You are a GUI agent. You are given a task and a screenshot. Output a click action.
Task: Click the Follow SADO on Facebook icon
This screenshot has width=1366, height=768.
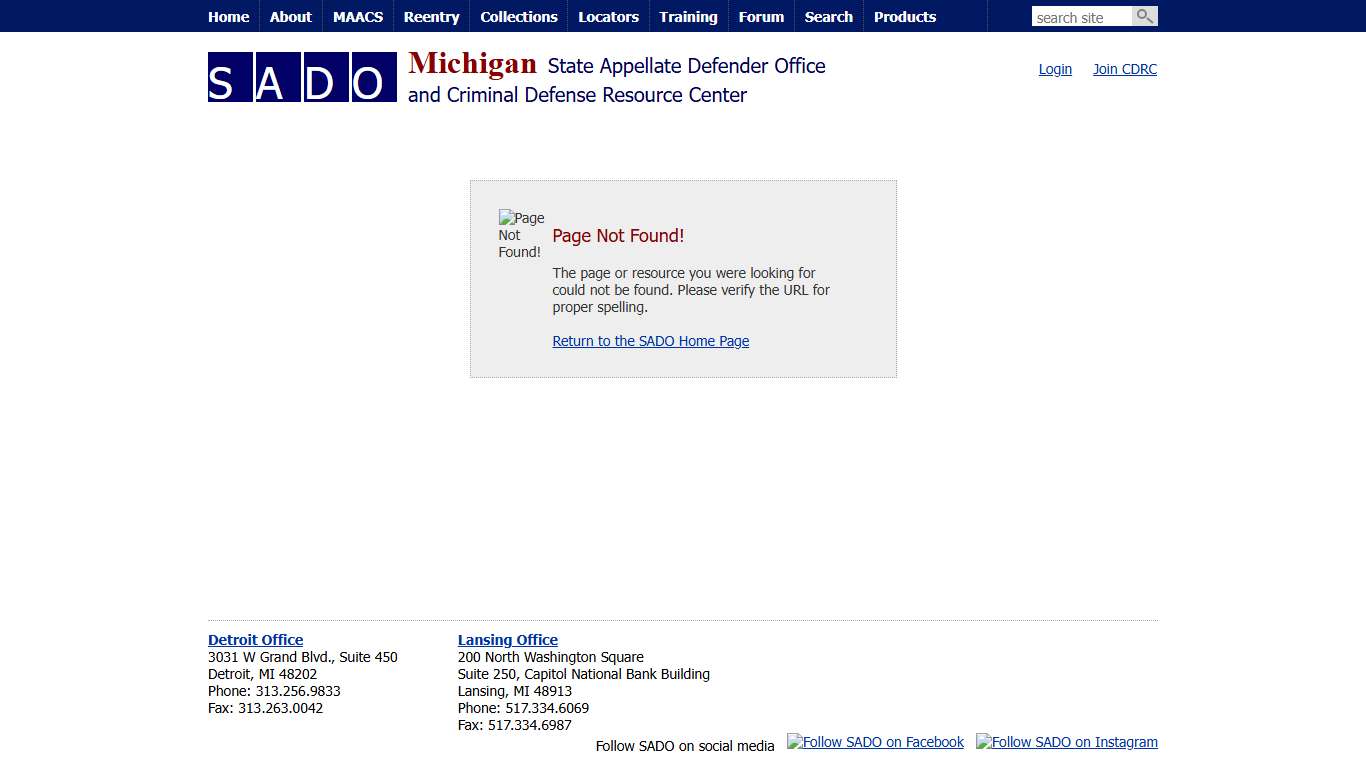(x=875, y=742)
